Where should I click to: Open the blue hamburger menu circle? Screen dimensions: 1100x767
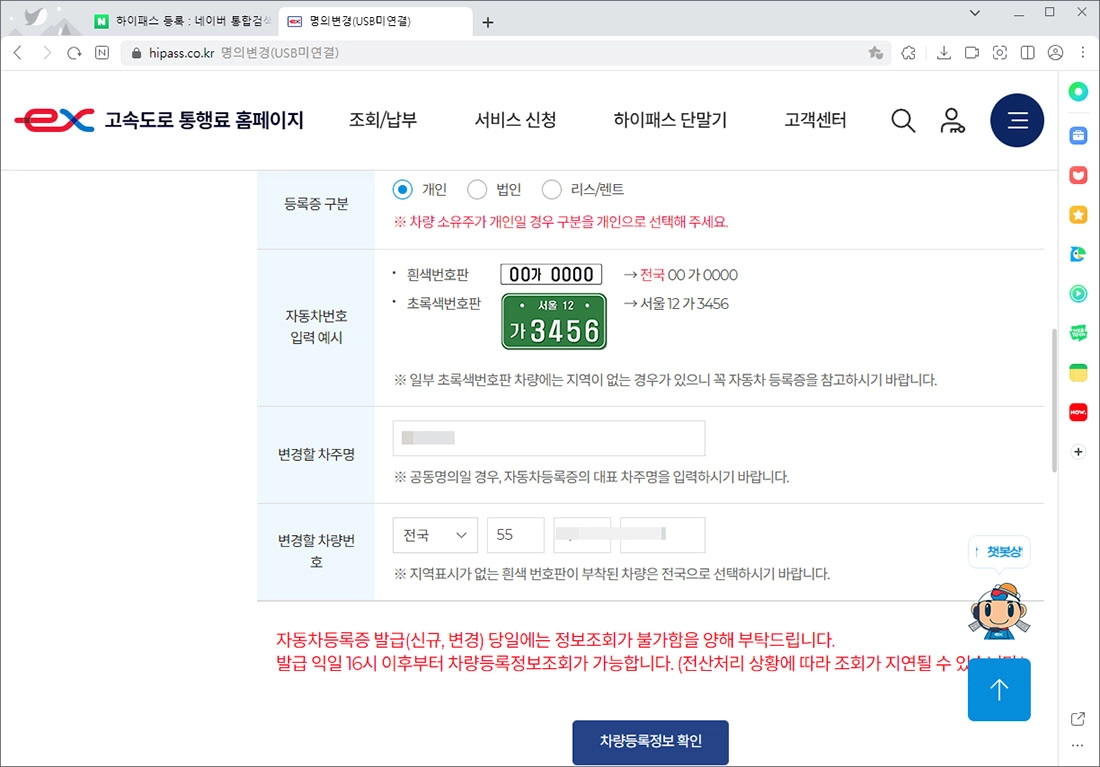[x=1017, y=120]
